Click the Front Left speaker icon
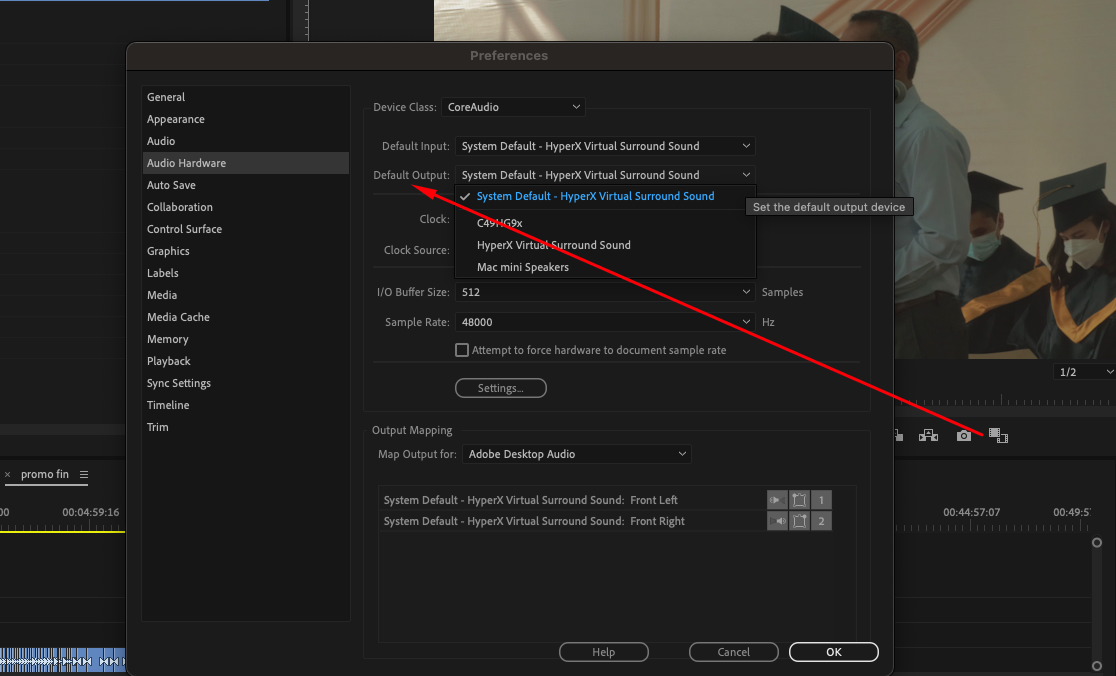 click(778, 499)
